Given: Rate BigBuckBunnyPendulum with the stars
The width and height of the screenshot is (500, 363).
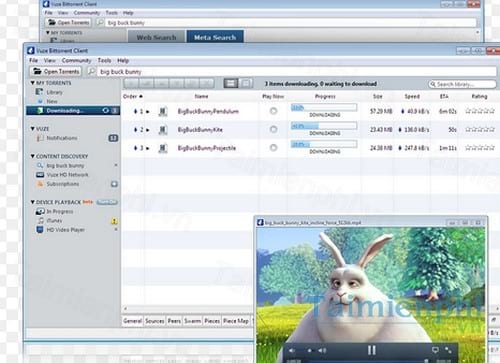Looking at the screenshot, I should click(480, 111).
